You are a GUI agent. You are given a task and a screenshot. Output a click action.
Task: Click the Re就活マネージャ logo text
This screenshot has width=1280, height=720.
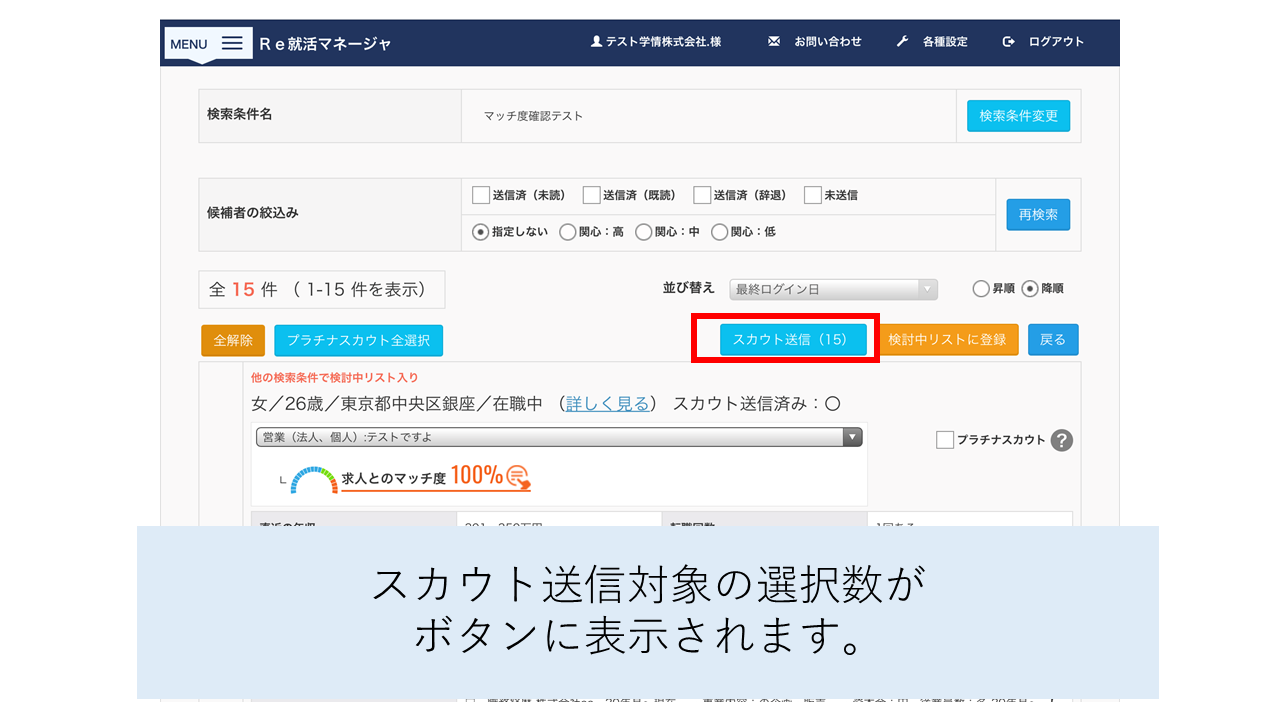click(325, 43)
